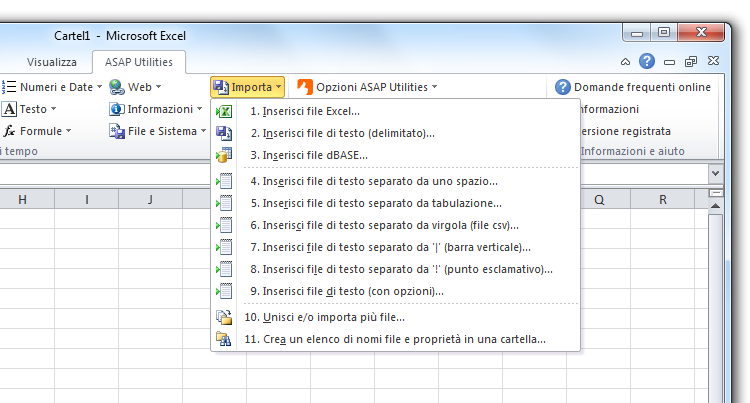This screenshot has width=750, height=403.
Task: Click the blue question mark Domande frequenti icon
Action: pos(562,87)
